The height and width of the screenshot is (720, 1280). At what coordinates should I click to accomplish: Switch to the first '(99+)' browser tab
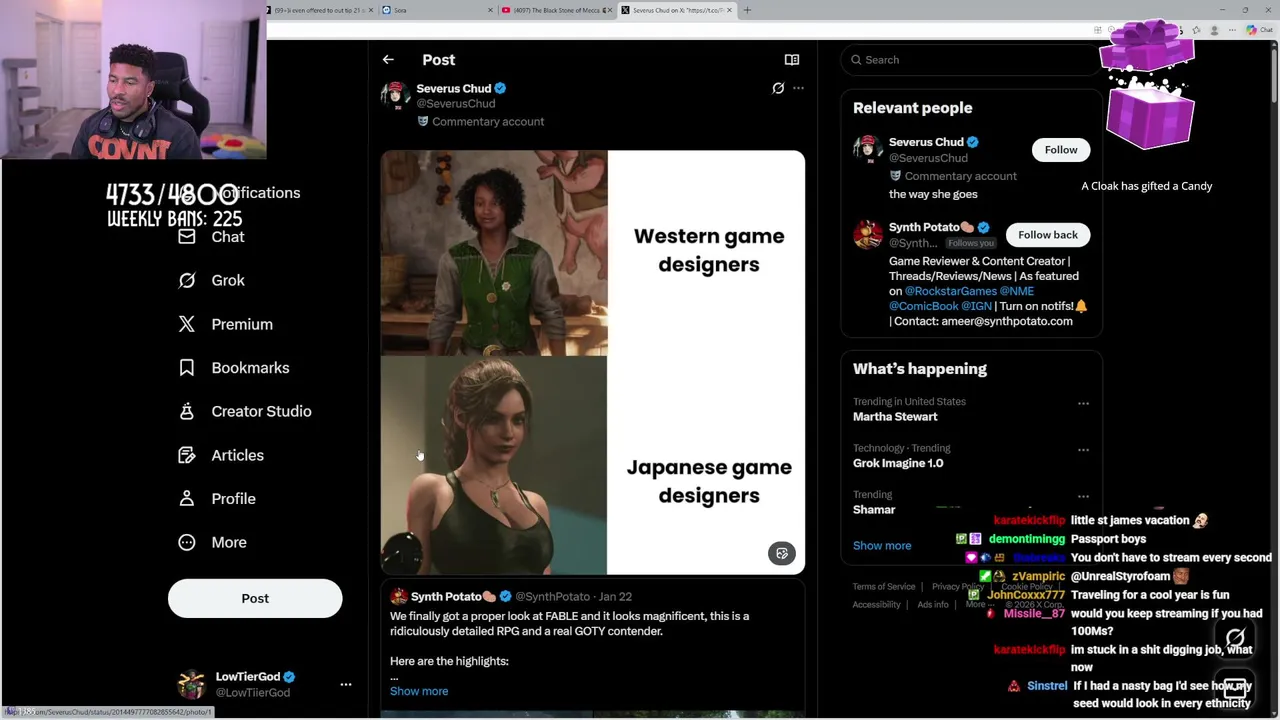[320, 10]
